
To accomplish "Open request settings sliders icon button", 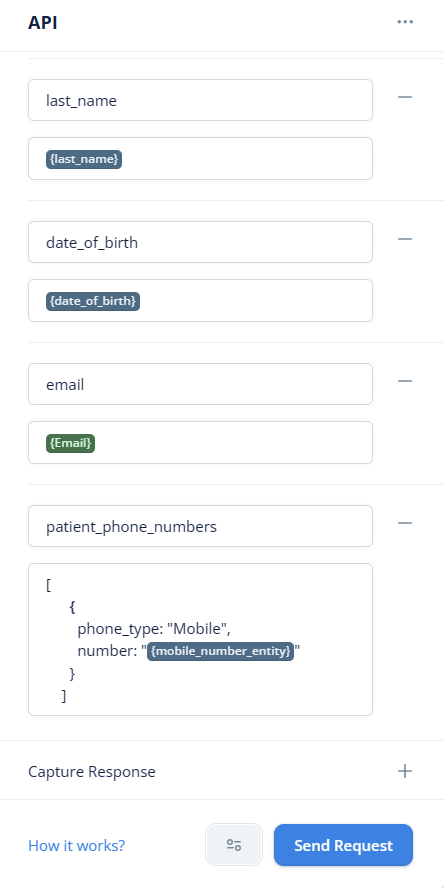I will click(x=234, y=845).
